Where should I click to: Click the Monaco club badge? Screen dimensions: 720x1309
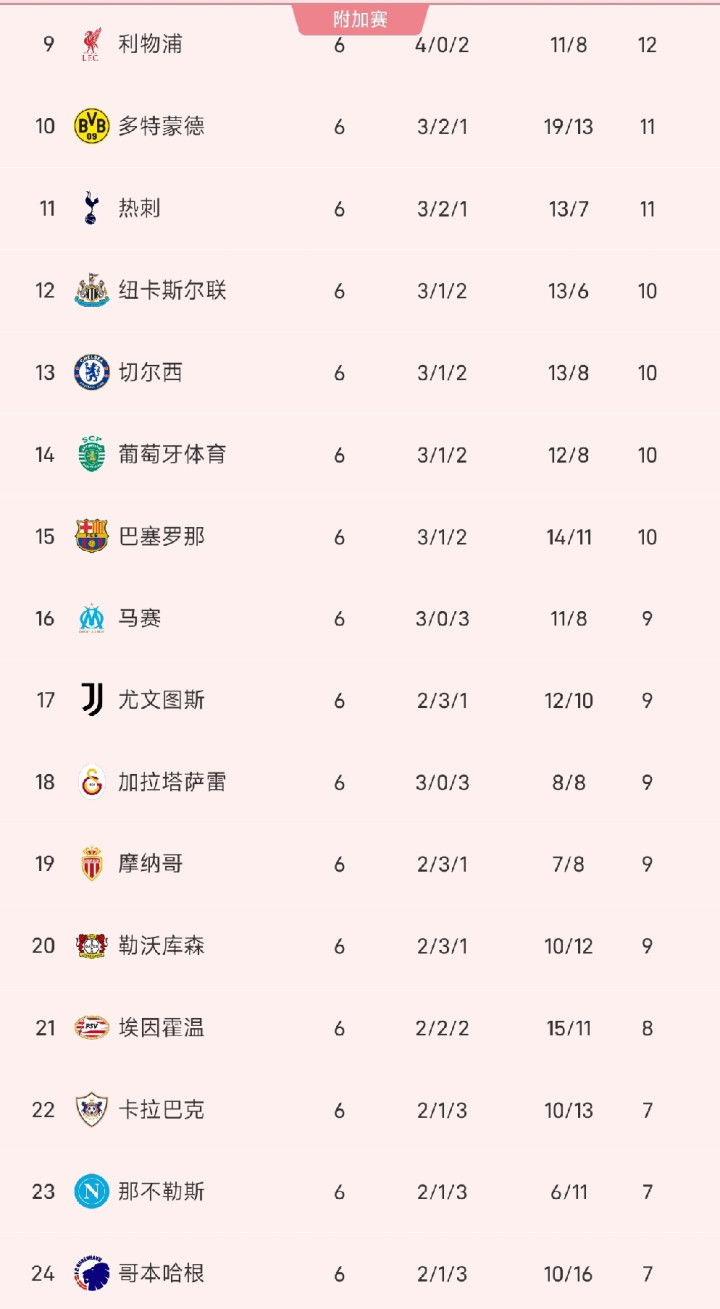pos(91,864)
